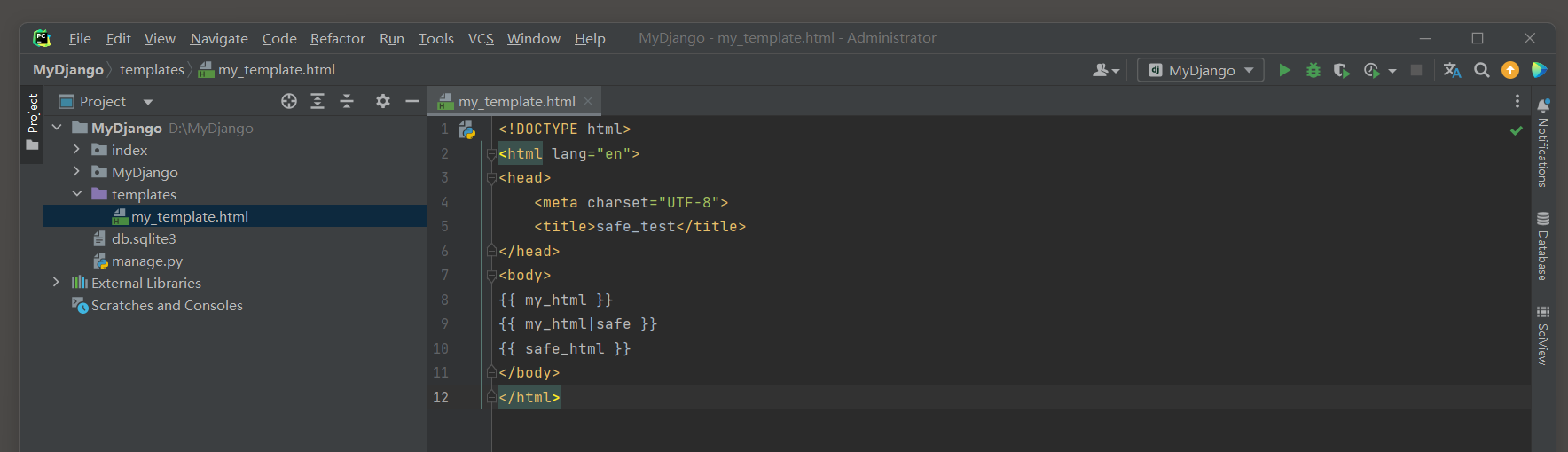The height and width of the screenshot is (452, 1568).
Task: Click the {{ safe_html }} code line
Action: 564,349
